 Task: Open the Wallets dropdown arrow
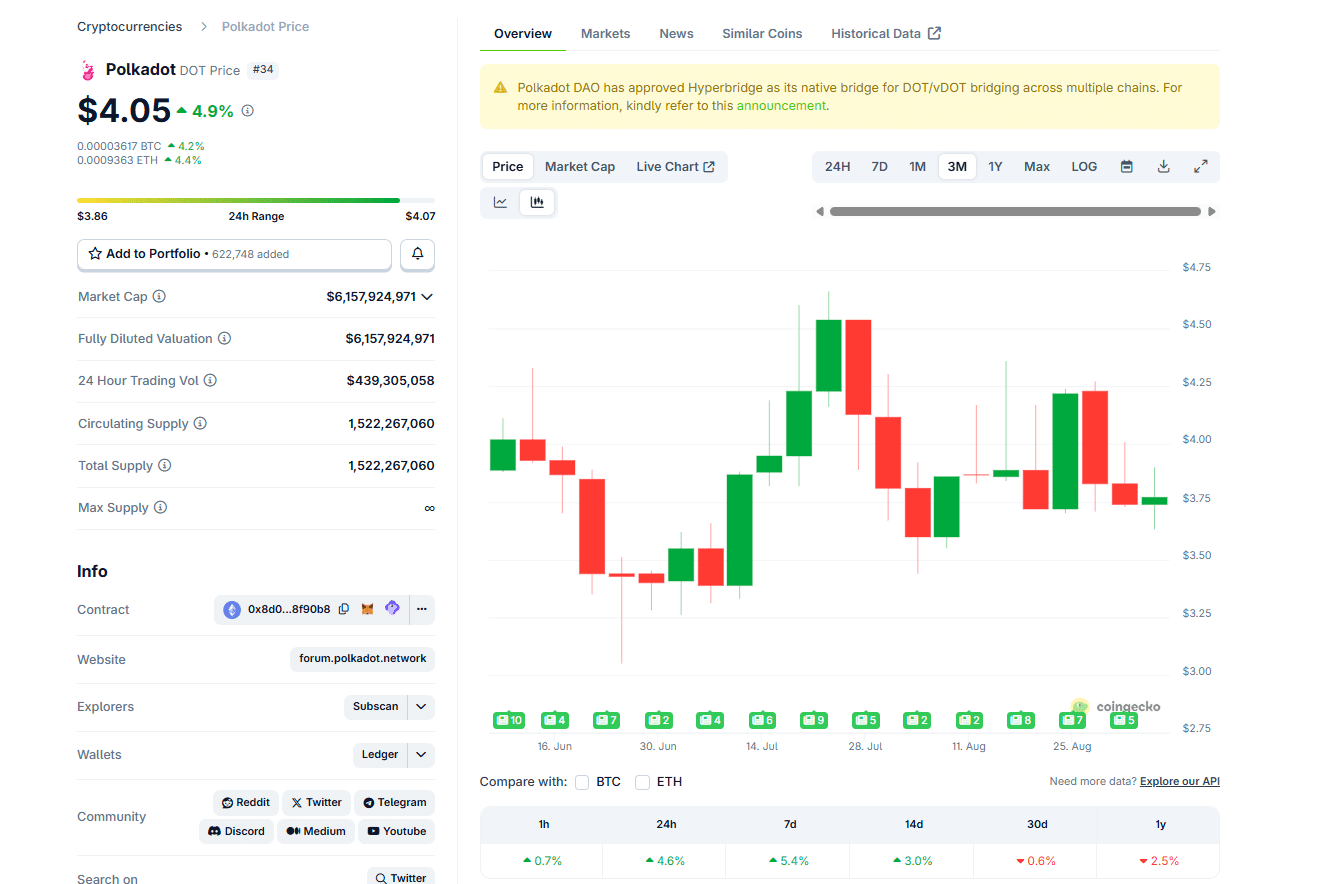(x=421, y=755)
